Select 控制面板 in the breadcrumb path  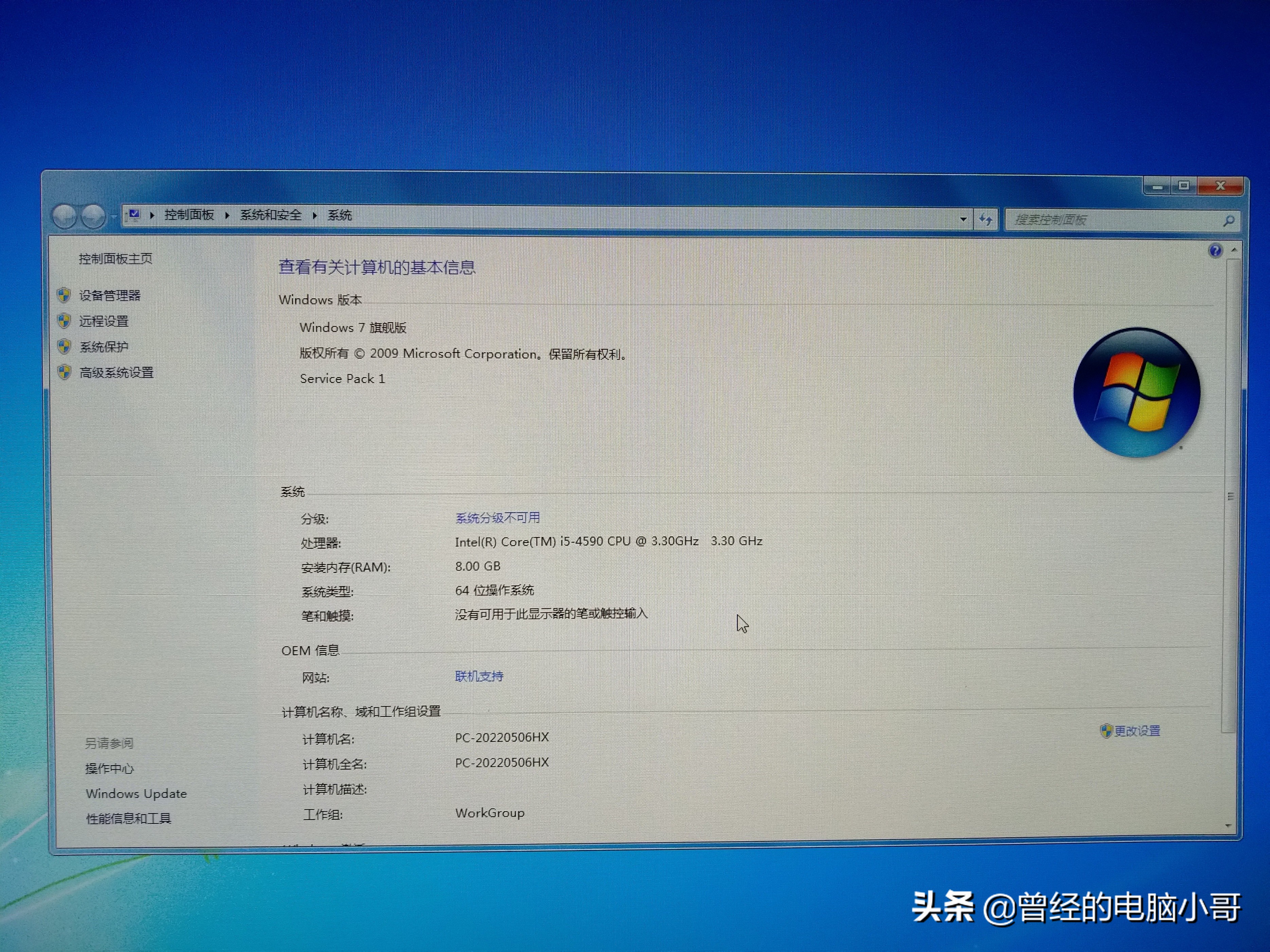tap(189, 215)
